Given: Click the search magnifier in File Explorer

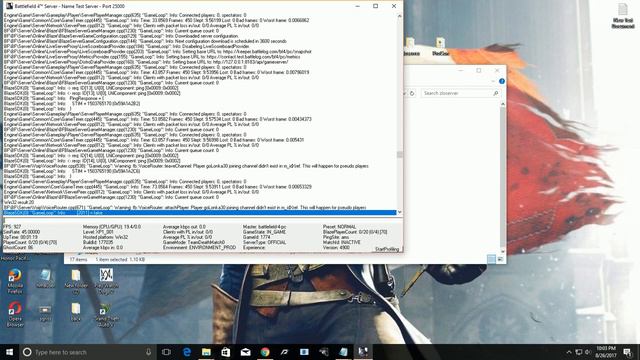Looking at the screenshot, I should [496, 93].
